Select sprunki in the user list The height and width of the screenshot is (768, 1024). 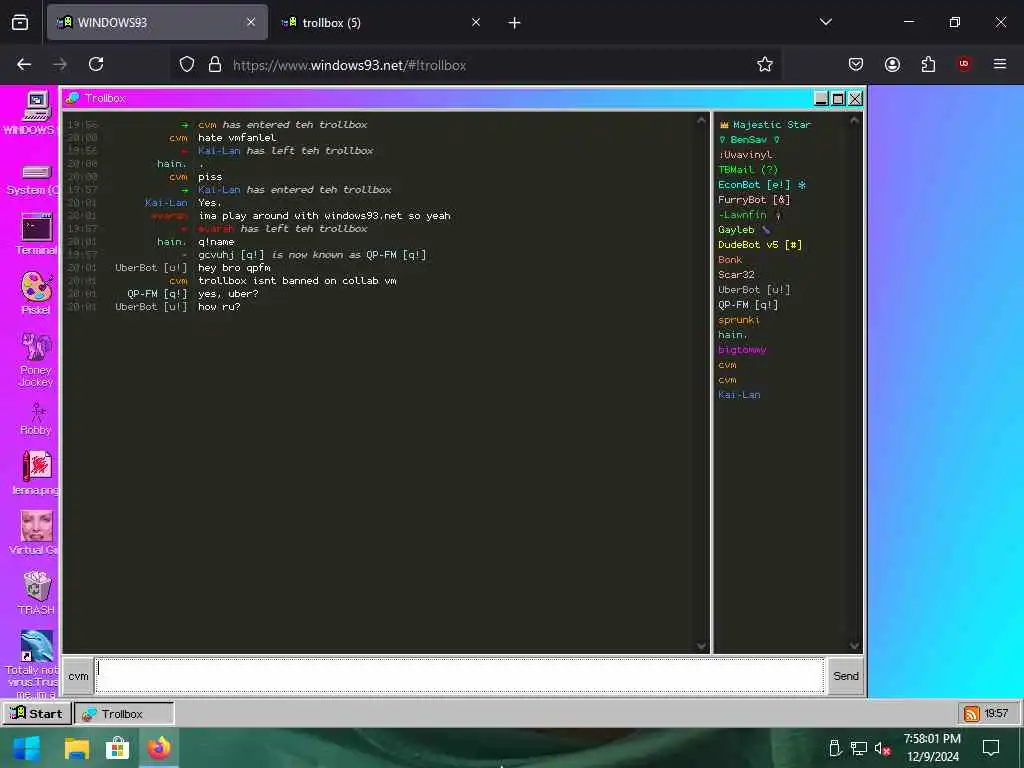739,320
